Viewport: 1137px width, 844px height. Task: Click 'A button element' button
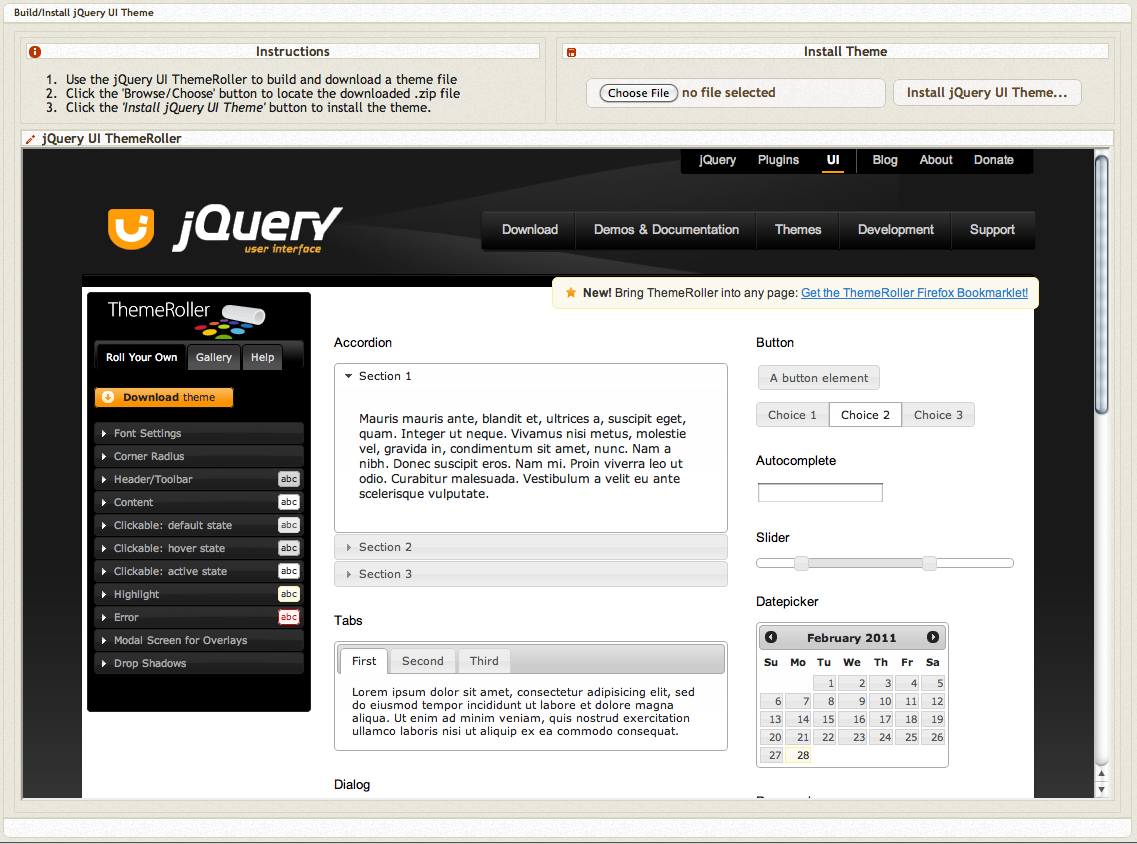(x=819, y=378)
